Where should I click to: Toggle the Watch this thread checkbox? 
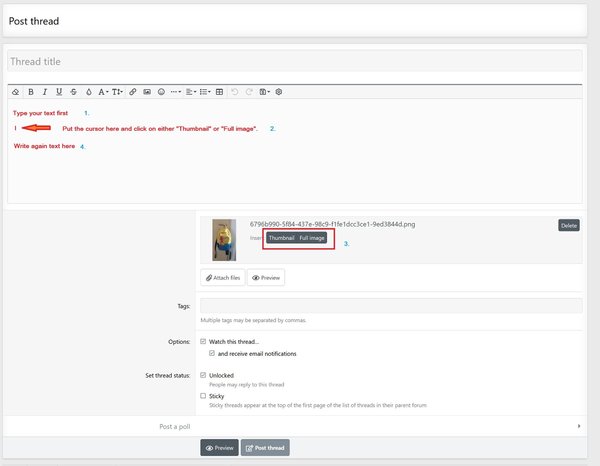click(x=203, y=342)
